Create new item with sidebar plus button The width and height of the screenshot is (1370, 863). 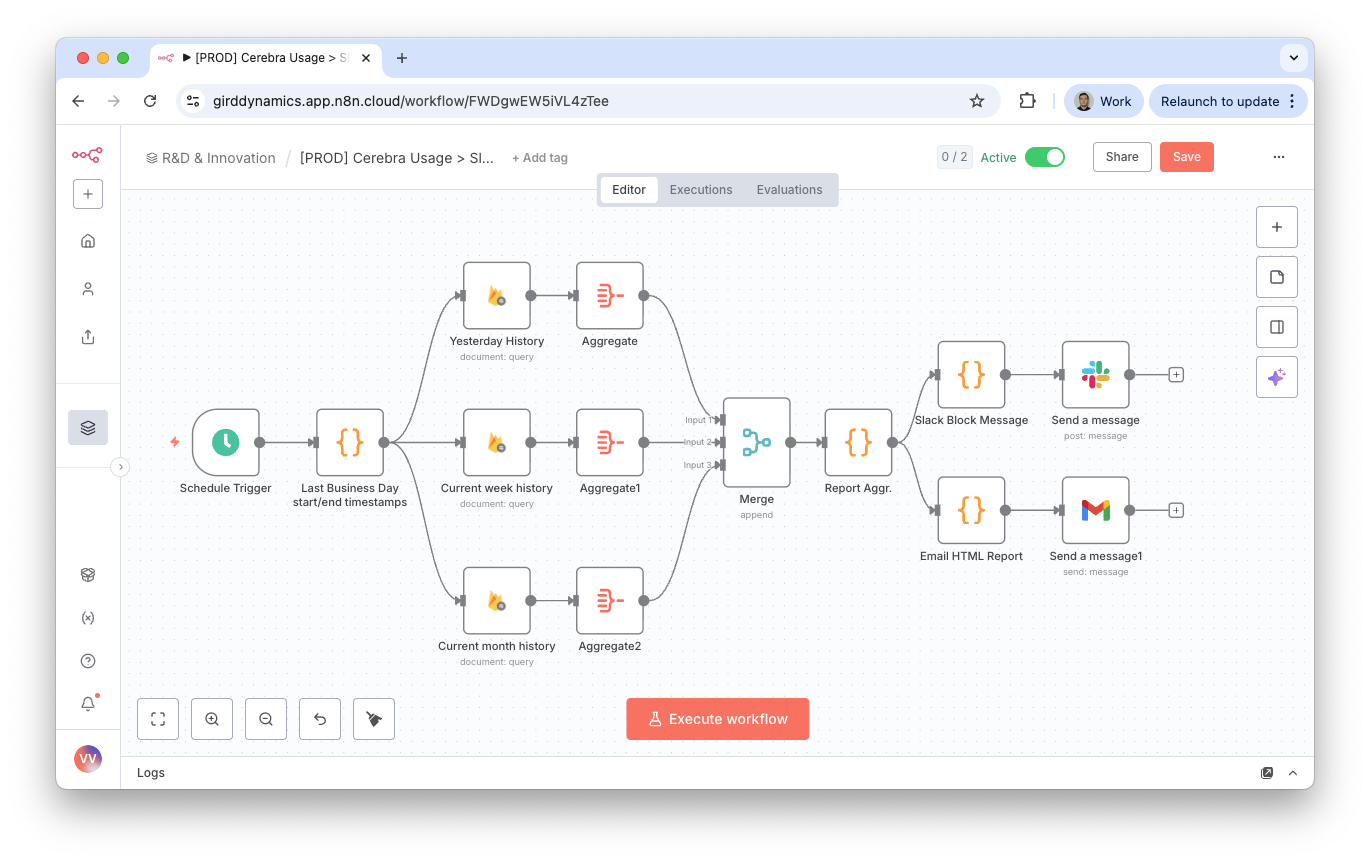pyautogui.click(x=88, y=194)
